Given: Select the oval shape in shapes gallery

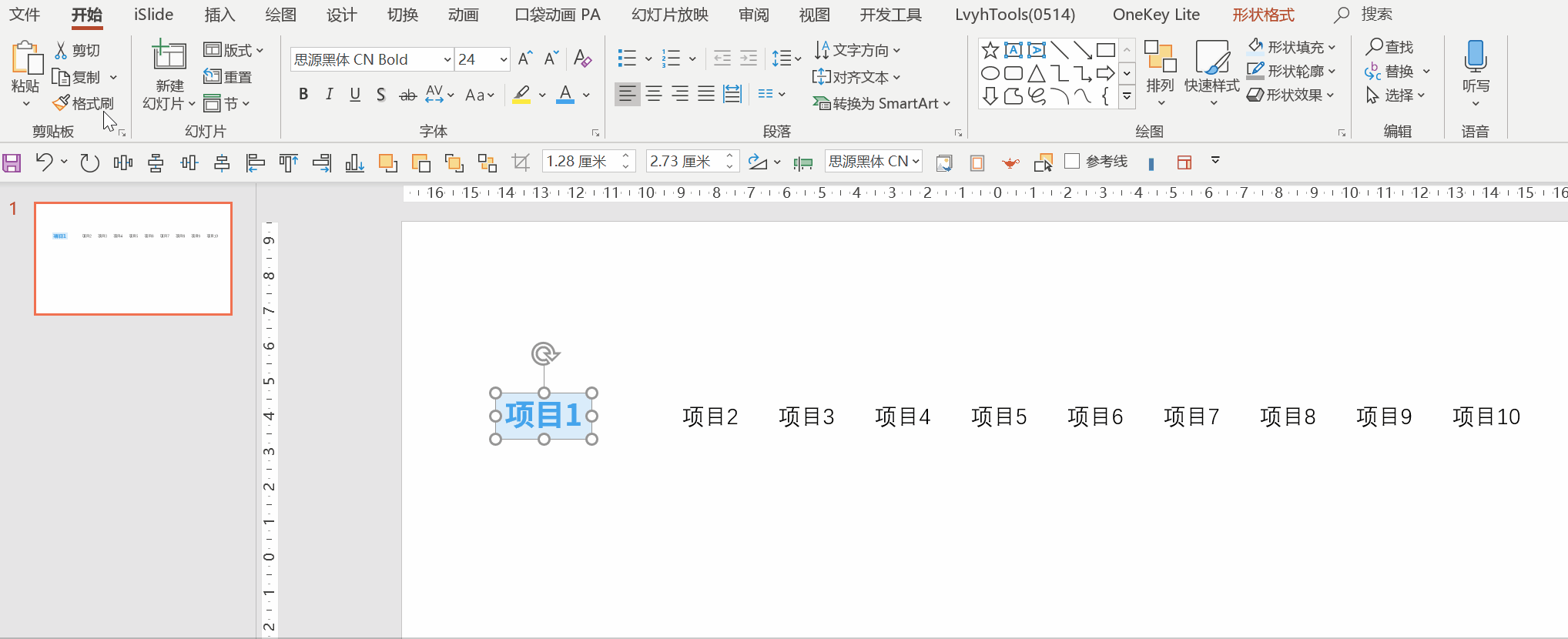Looking at the screenshot, I should (x=990, y=74).
